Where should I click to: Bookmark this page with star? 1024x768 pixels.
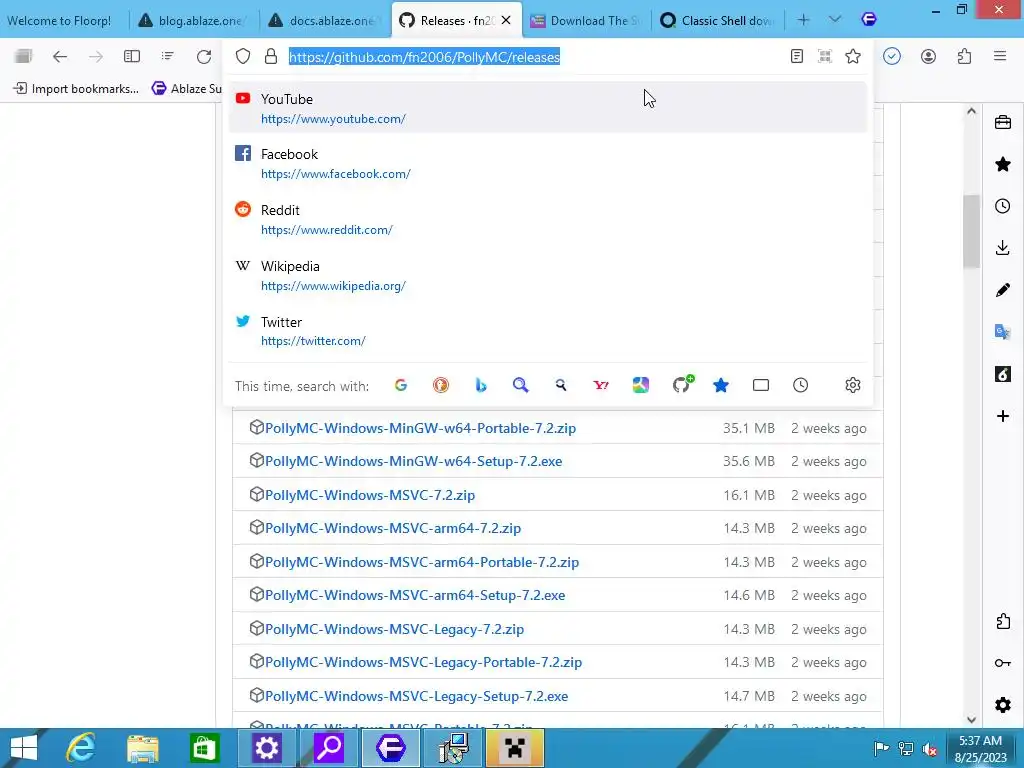tap(853, 57)
